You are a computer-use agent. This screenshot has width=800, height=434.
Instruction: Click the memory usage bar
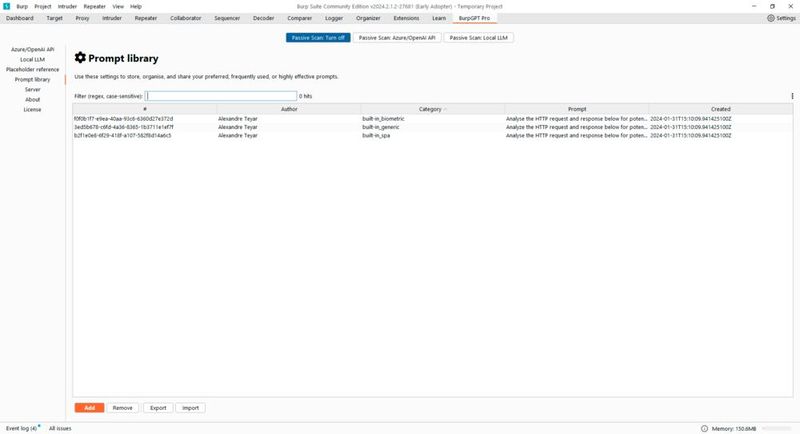(x=776, y=428)
